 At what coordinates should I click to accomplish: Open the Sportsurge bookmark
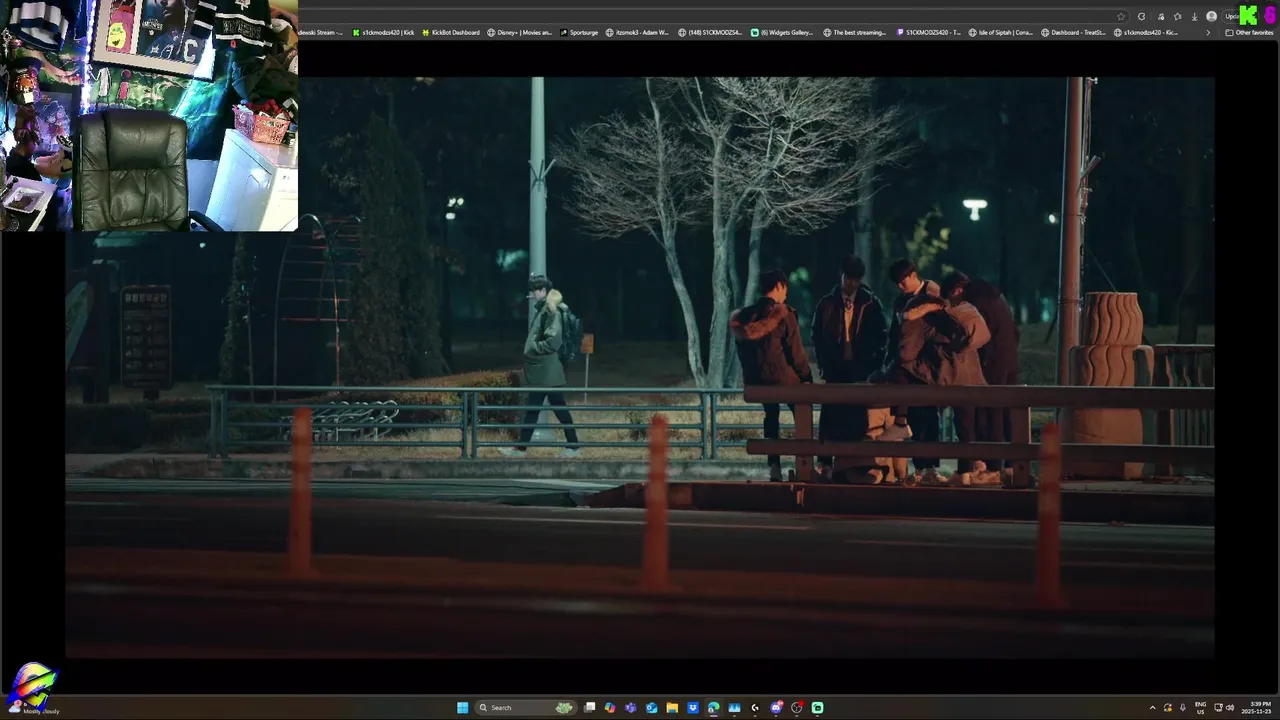(579, 32)
